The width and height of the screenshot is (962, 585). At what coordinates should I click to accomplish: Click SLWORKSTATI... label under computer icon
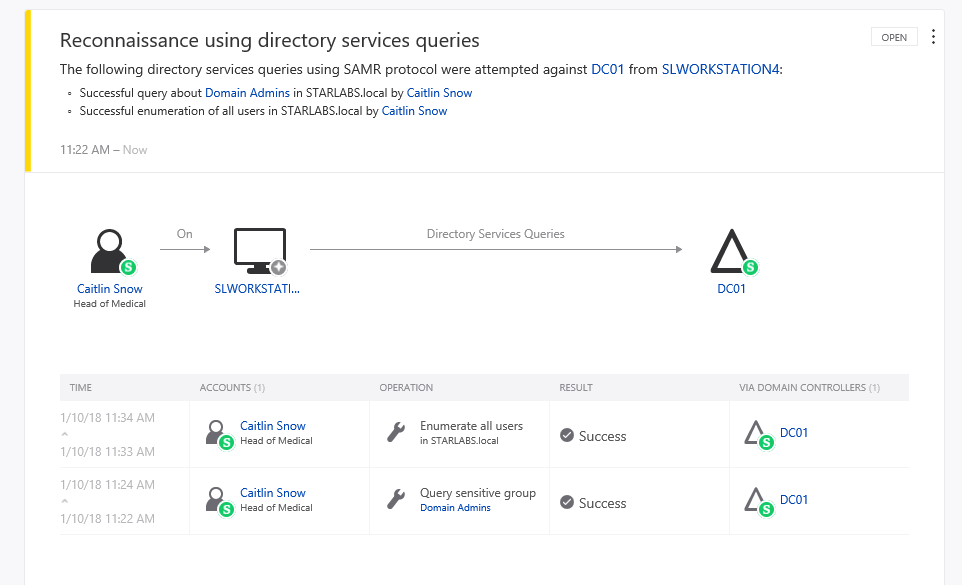257,289
